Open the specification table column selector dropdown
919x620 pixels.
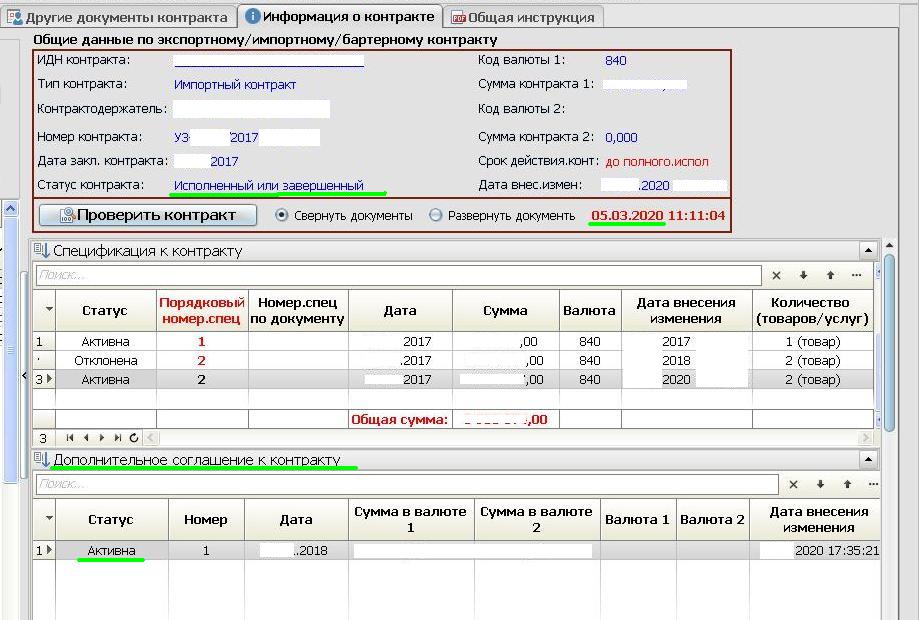(x=44, y=311)
